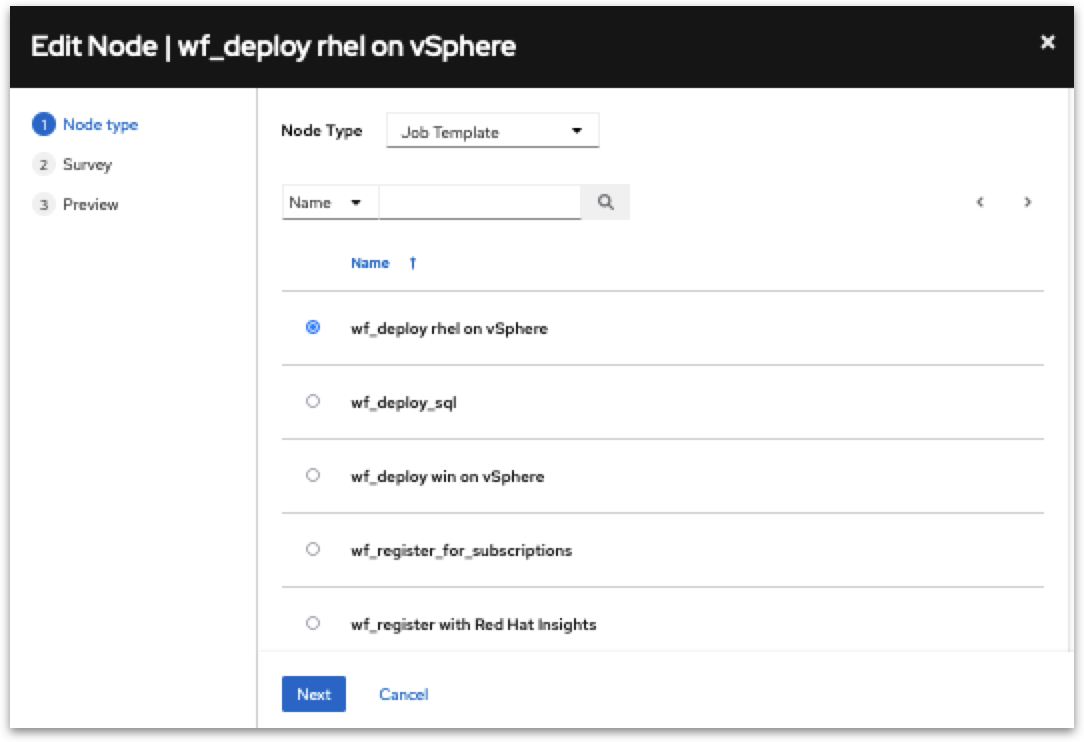1084x742 pixels.
Task: Click the sort ascending arrow by Name
Action: pyautogui.click(x=412, y=264)
